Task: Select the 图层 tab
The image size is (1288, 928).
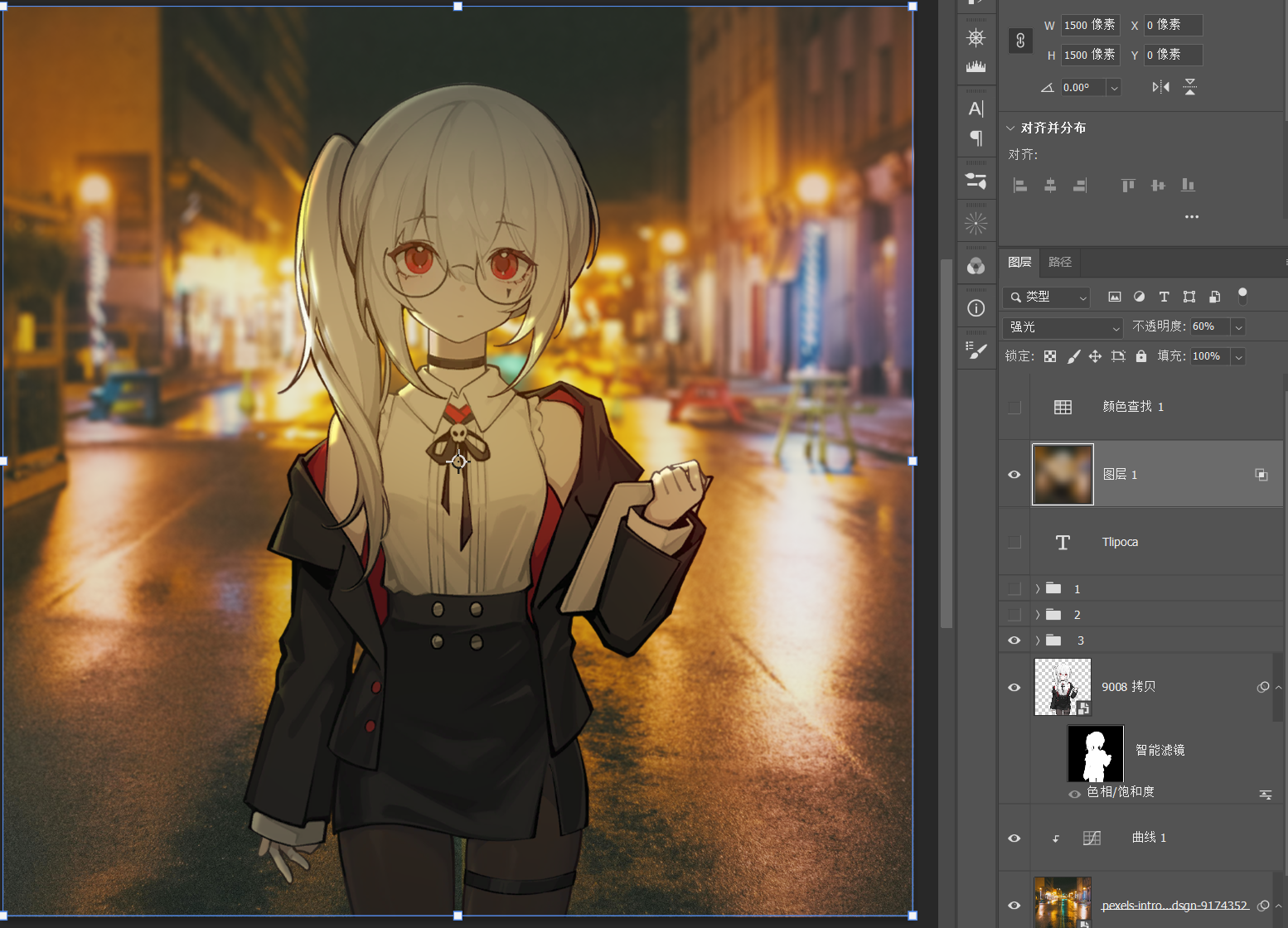Action: (x=1019, y=263)
